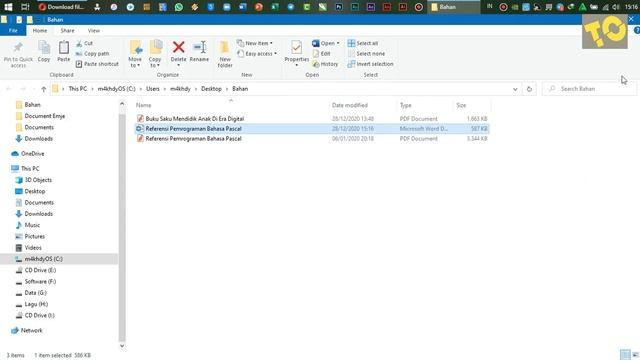Open the New item dropdown

pyautogui.click(x=255, y=43)
